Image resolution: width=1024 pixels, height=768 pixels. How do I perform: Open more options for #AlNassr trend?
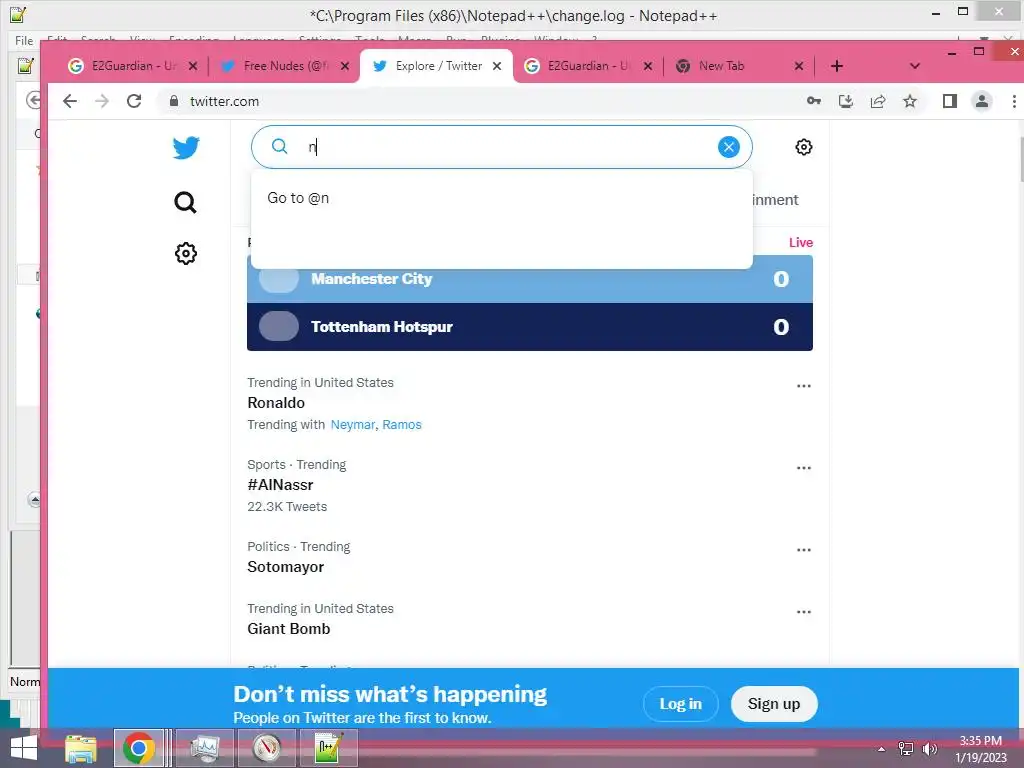click(803, 468)
